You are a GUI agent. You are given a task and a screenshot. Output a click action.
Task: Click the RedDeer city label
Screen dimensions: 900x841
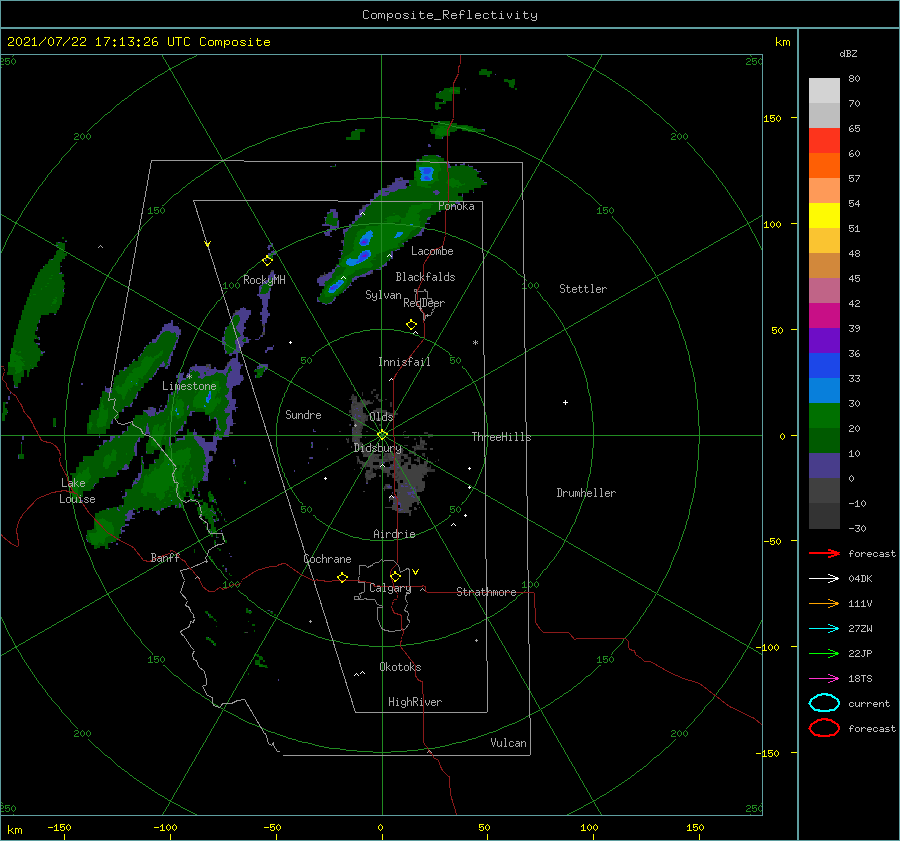click(424, 303)
